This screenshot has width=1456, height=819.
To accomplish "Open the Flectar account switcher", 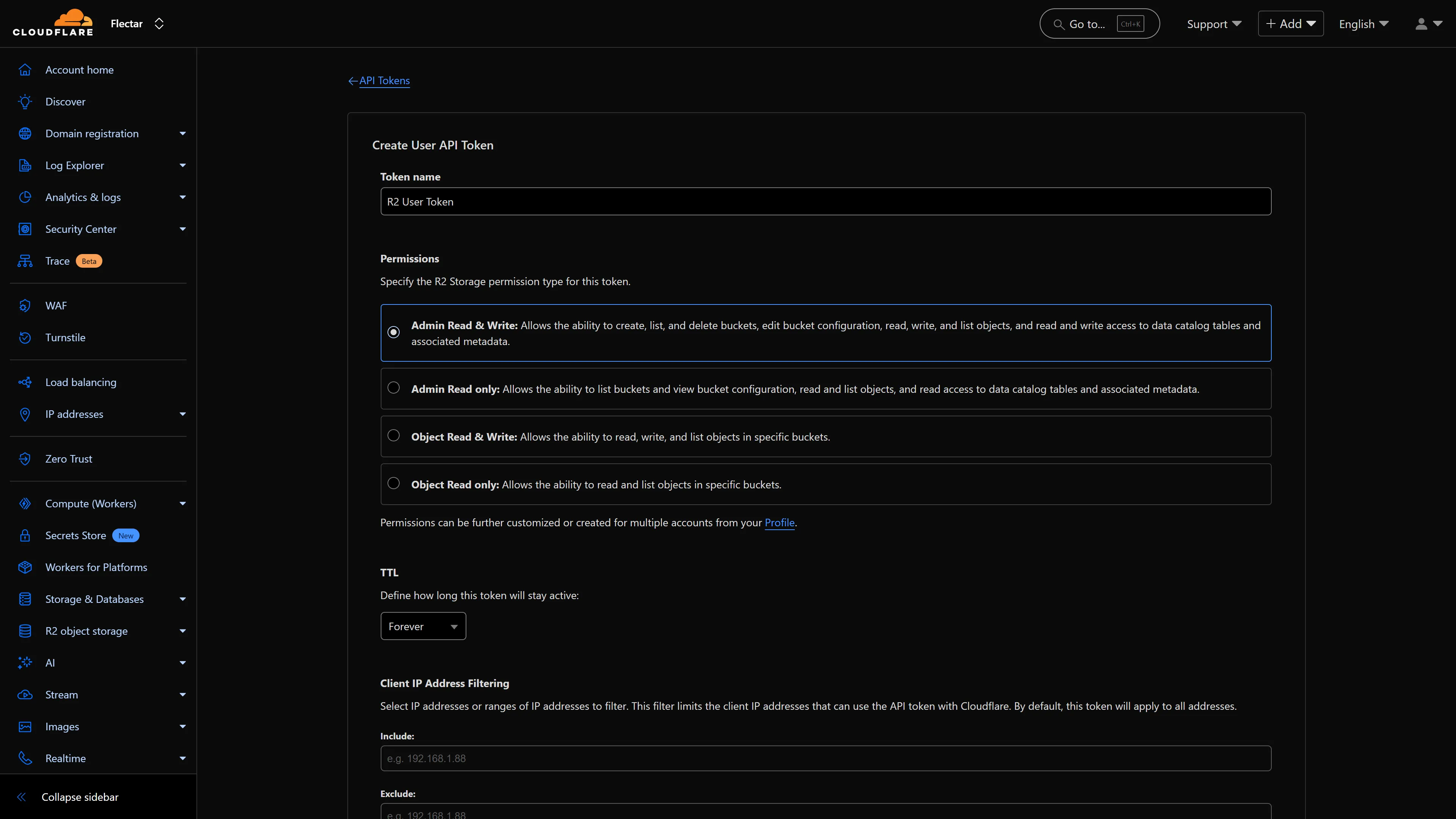I will pos(137,24).
